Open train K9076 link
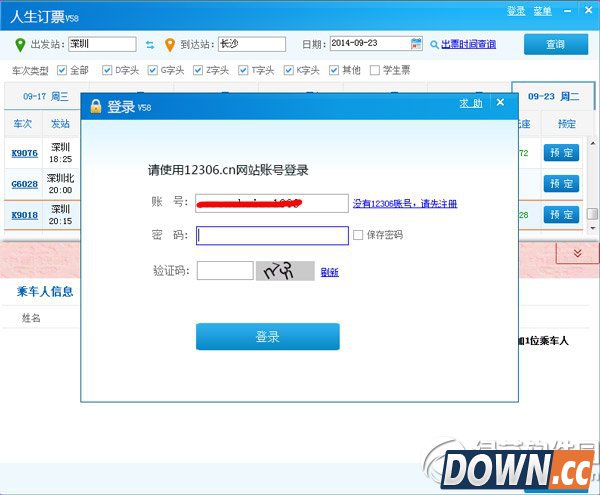600x495 pixels. coord(24,153)
